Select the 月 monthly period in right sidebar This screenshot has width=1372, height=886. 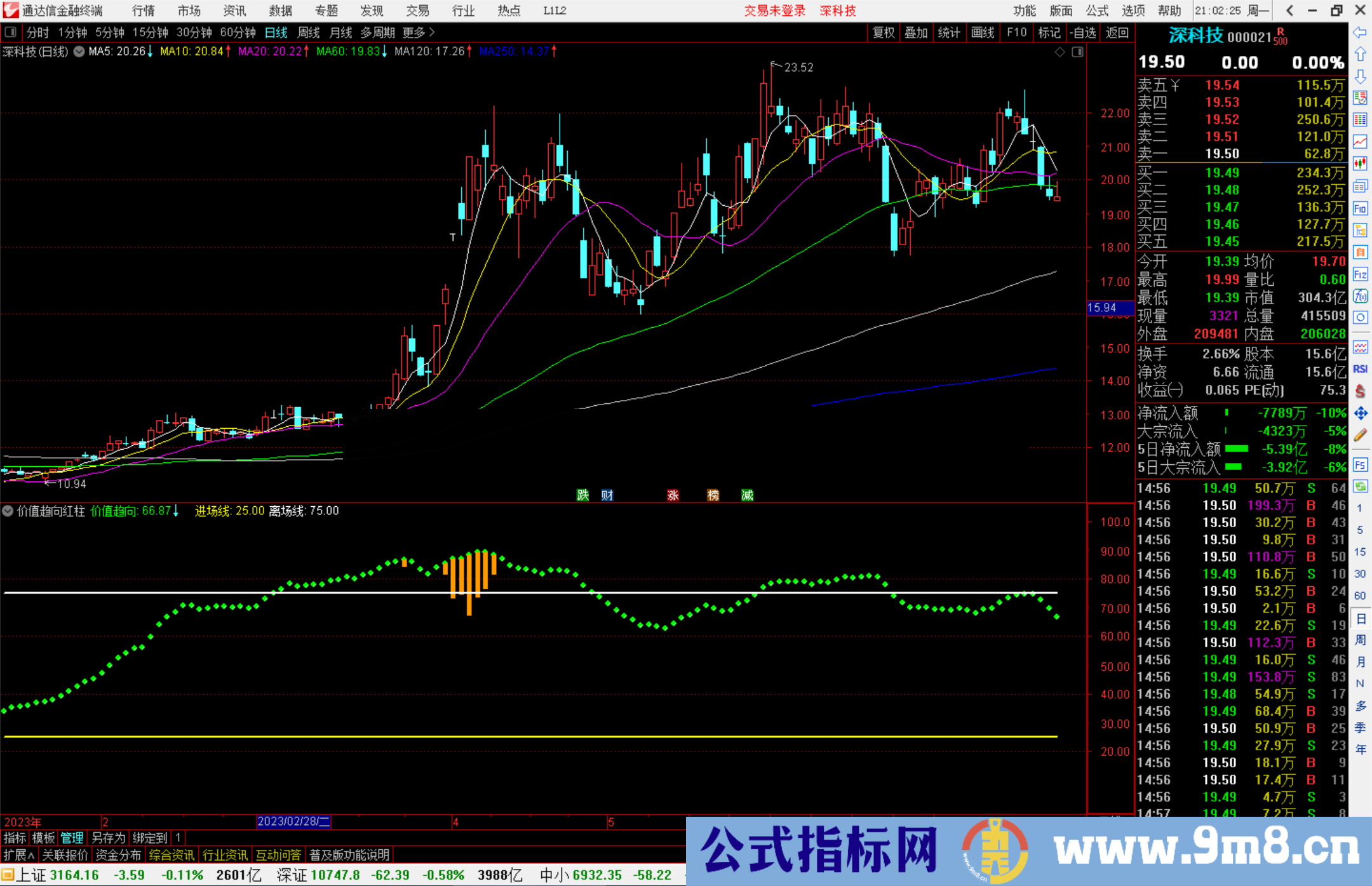point(1360,662)
